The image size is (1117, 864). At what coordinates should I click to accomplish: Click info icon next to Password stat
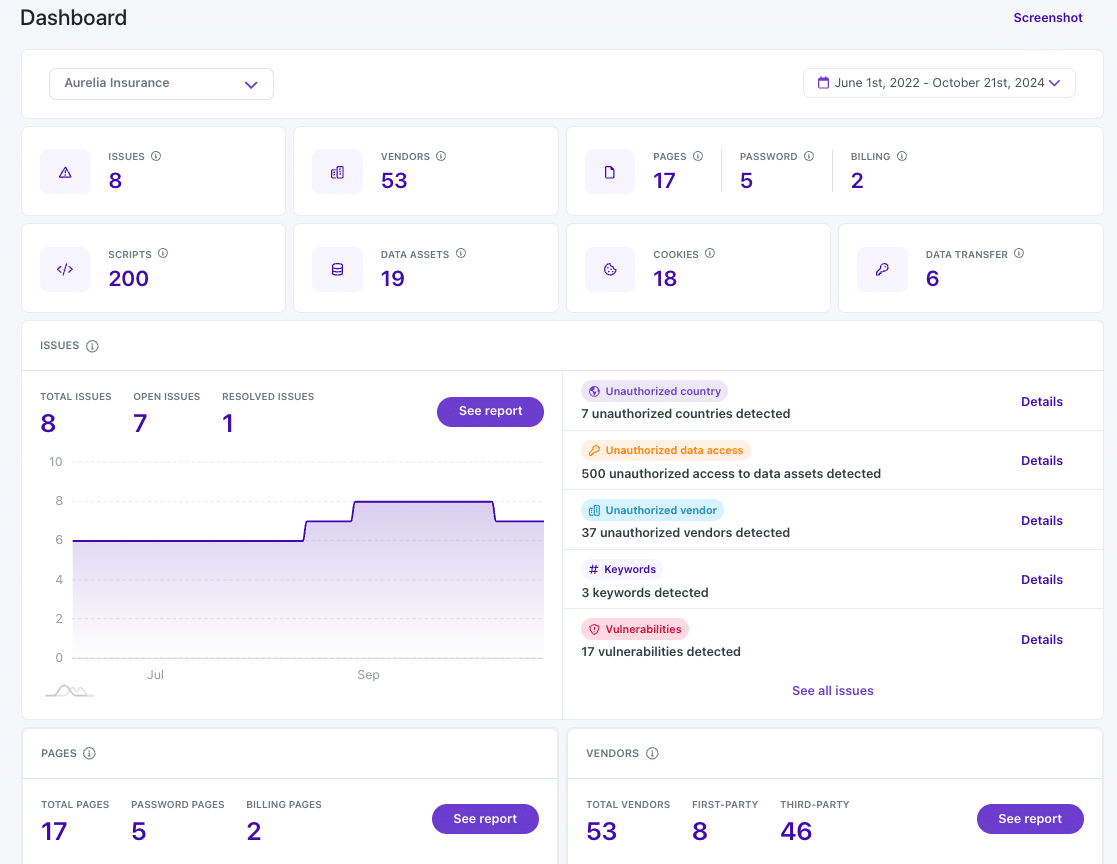tap(809, 156)
